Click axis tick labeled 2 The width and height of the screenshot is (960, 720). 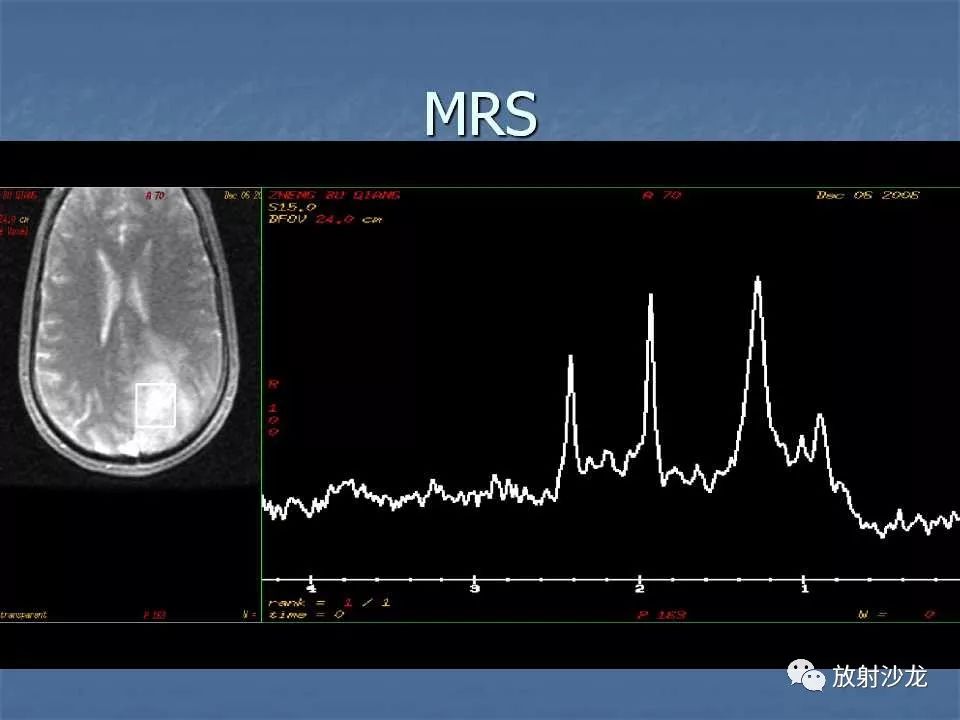[x=640, y=588]
